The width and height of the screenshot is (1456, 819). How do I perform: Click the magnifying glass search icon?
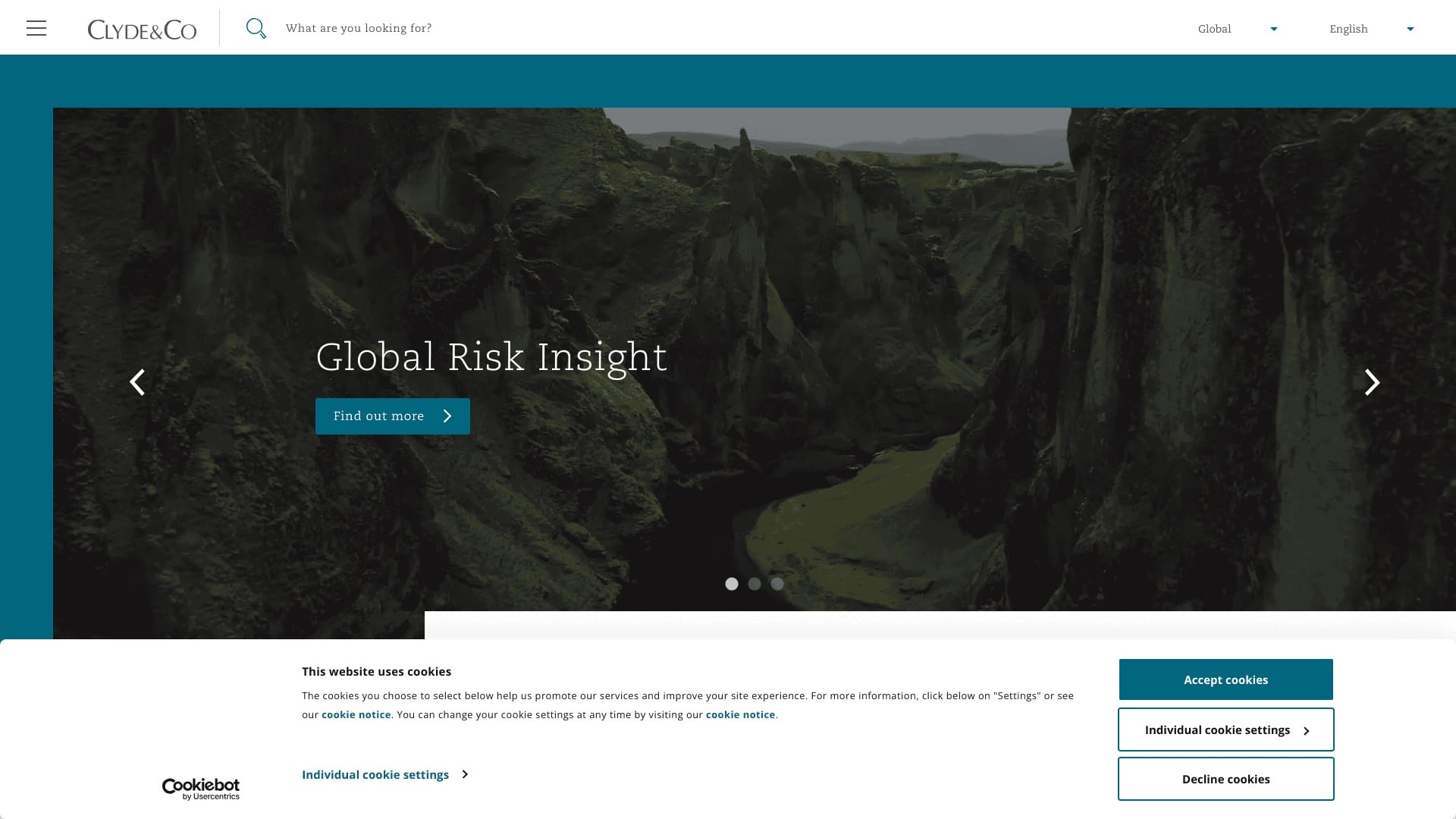(x=256, y=27)
